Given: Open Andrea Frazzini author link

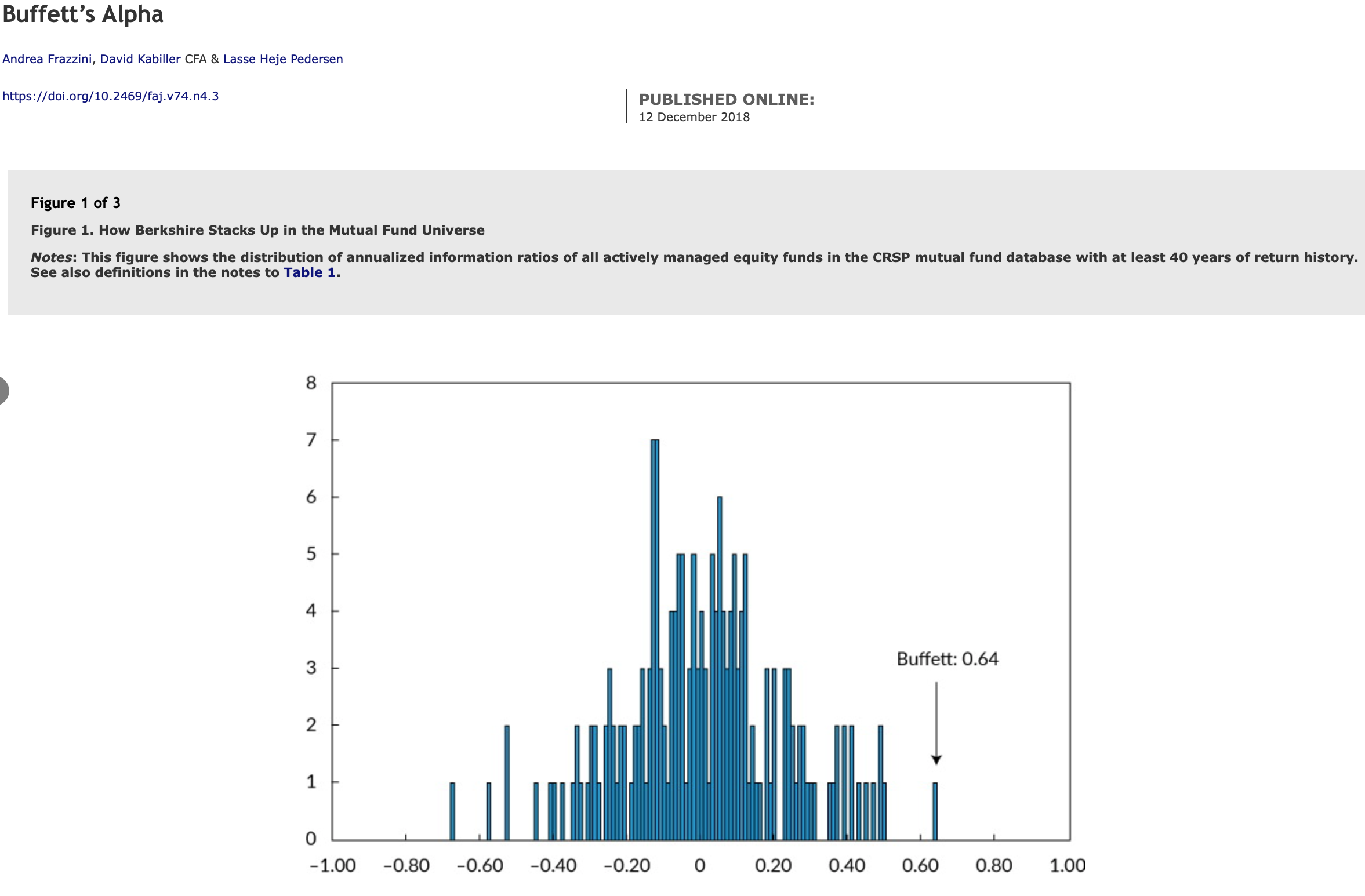Looking at the screenshot, I should click(47, 59).
